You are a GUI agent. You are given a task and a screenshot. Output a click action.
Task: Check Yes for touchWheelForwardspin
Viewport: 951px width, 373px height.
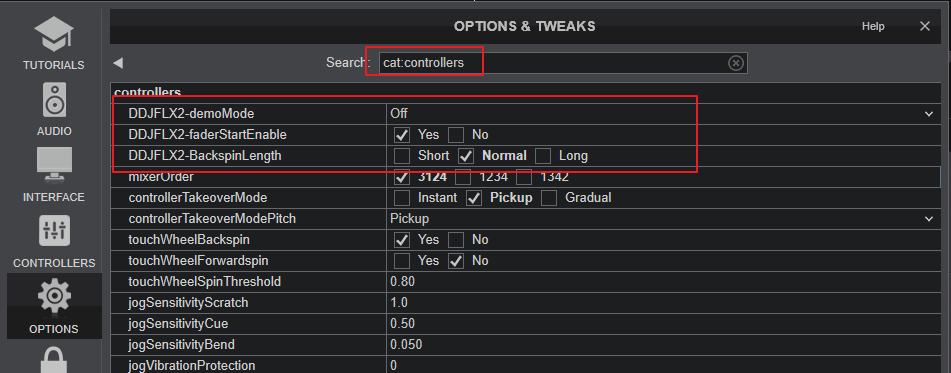[402, 261]
